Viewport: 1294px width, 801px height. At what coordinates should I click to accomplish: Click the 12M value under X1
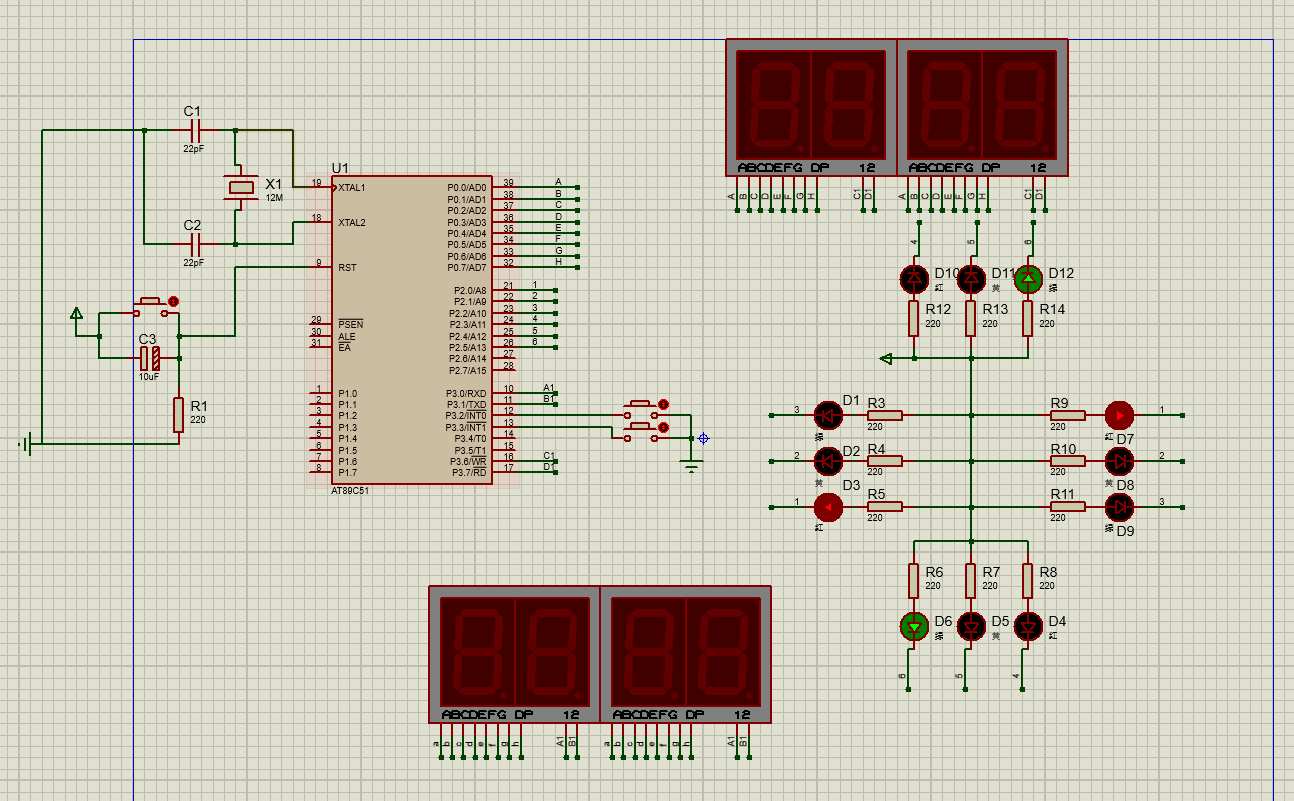pyautogui.click(x=274, y=198)
